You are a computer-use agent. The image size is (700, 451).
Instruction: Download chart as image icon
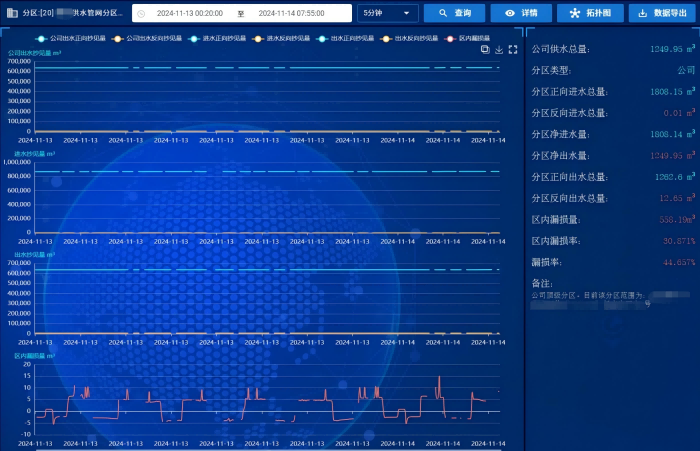click(499, 49)
